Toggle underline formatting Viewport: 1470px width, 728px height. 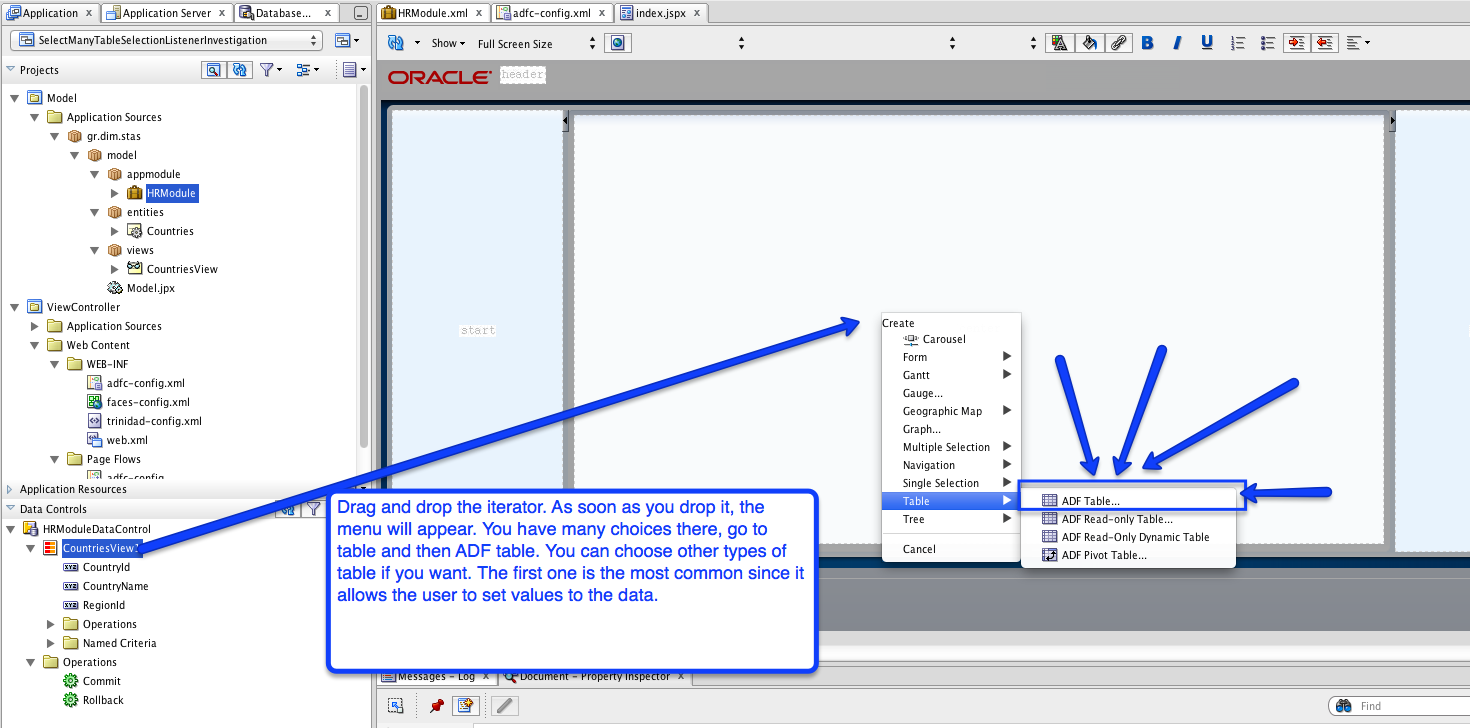pyautogui.click(x=1207, y=43)
